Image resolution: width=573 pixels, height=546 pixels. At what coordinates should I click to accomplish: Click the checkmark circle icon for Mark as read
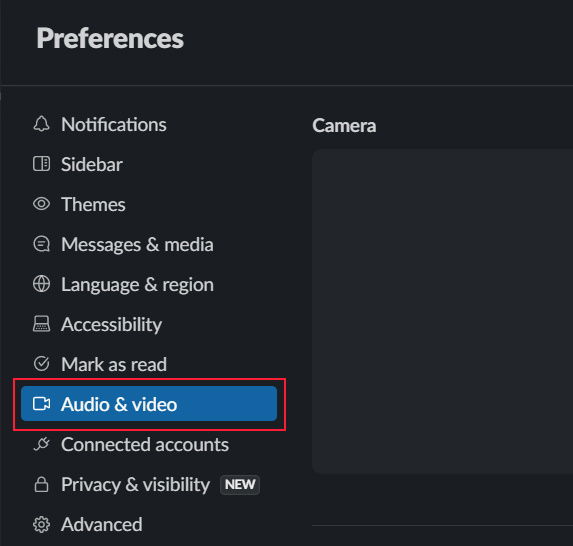pyautogui.click(x=41, y=364)
